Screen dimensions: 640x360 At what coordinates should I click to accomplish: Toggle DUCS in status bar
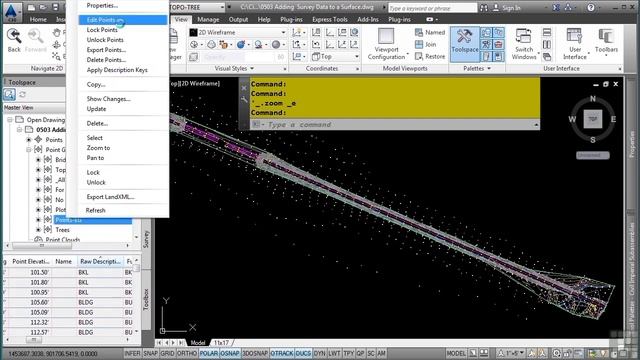click(303, 353)
